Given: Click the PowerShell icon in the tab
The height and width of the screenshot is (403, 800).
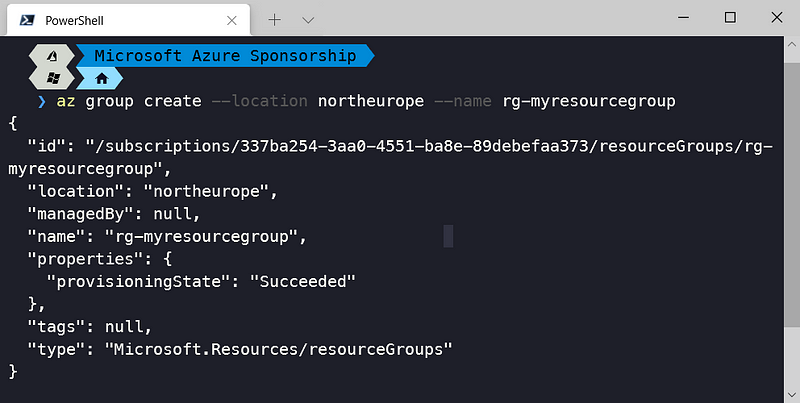Looking at the screenshot, I should (x=26, y=19).
